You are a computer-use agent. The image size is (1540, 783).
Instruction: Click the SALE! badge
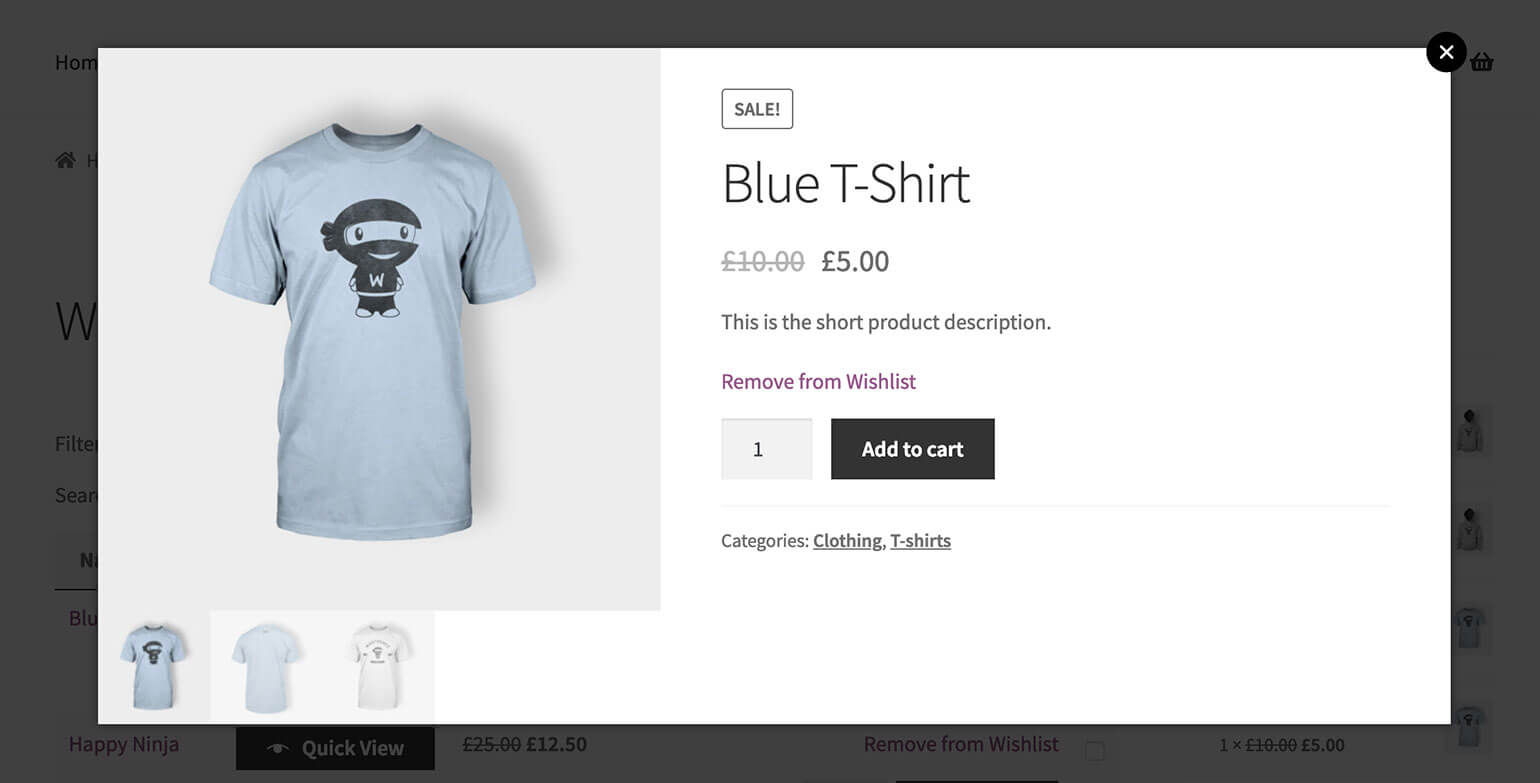coord(757,109)
